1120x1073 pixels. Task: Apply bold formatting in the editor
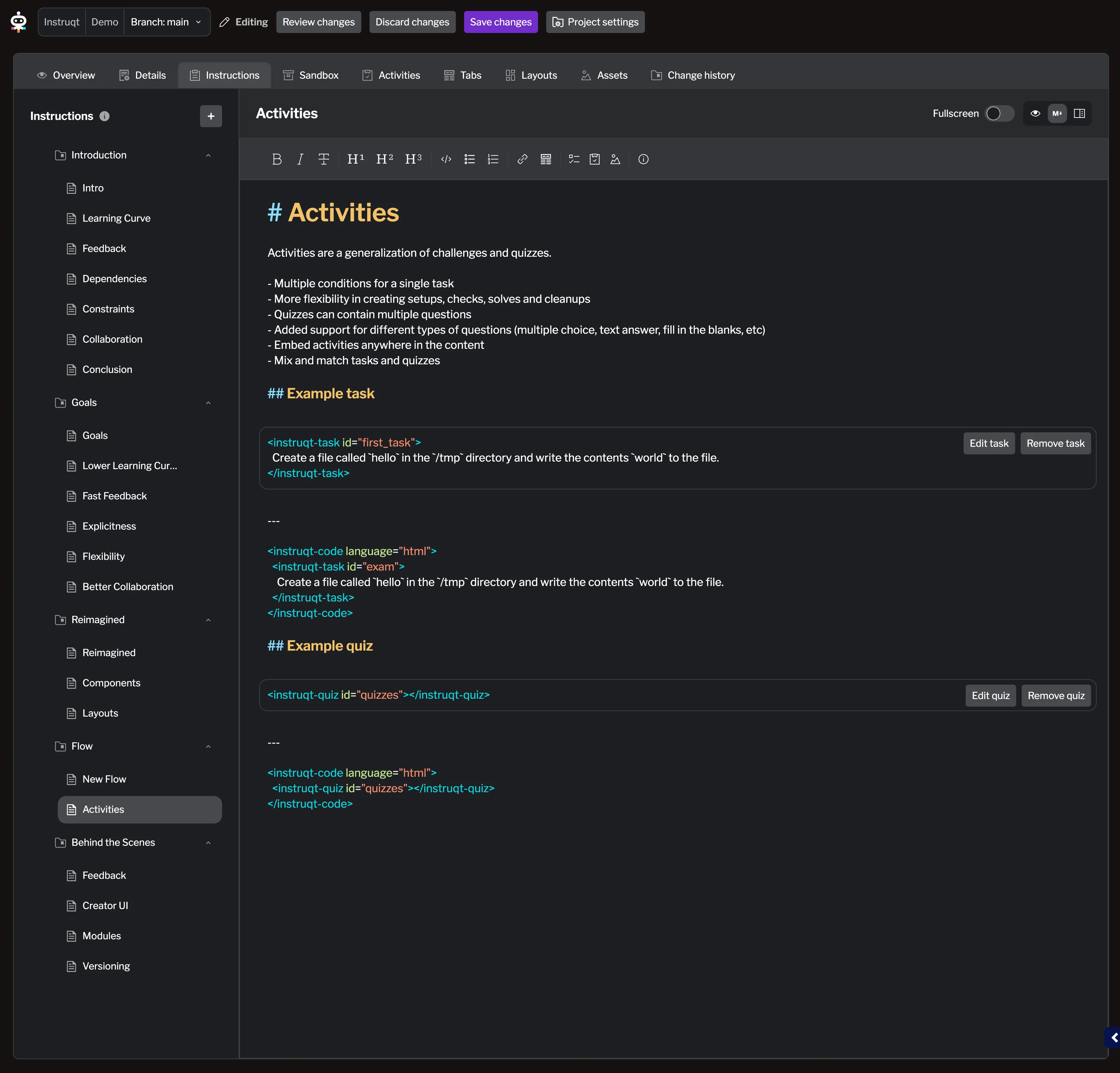[x=277, y=159]
